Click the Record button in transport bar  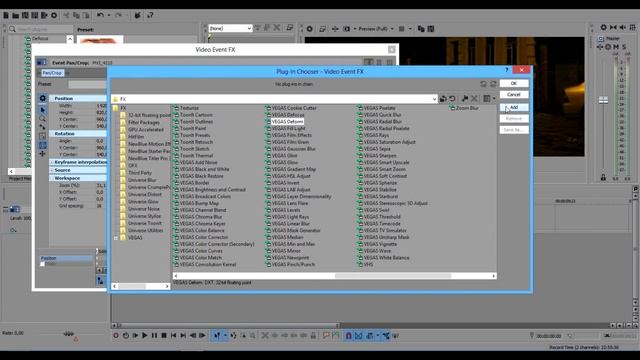(x=116, y=336)
